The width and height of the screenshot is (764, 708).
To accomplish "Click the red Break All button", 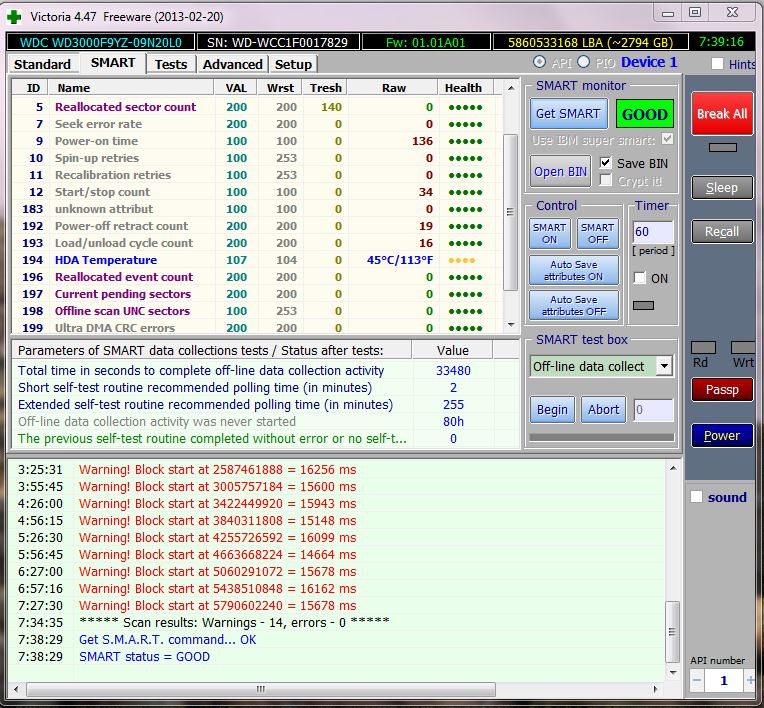I will pyautogui.click(x=722, y=114).
